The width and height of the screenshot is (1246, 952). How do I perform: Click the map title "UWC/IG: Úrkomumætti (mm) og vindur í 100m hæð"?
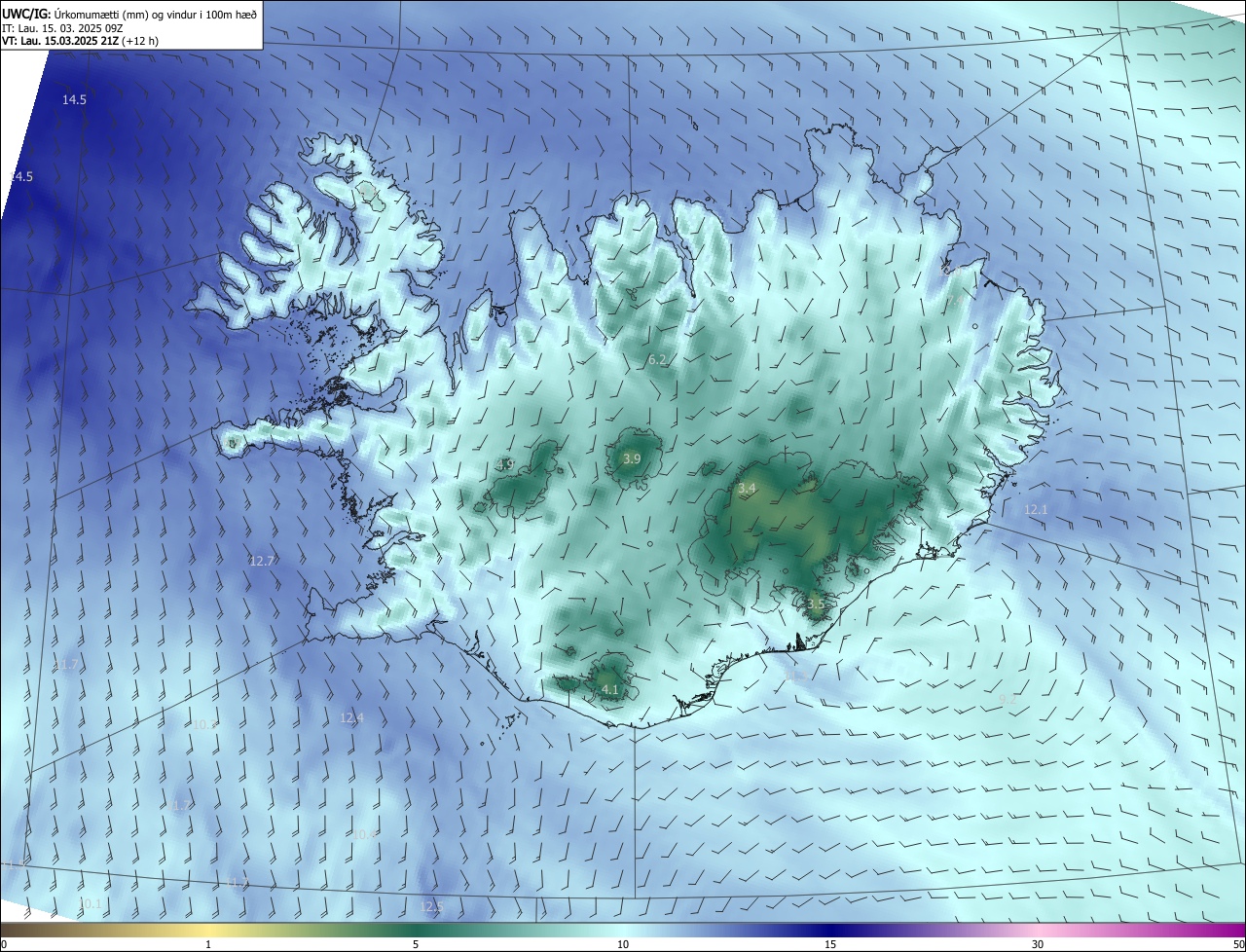point(129,14)
